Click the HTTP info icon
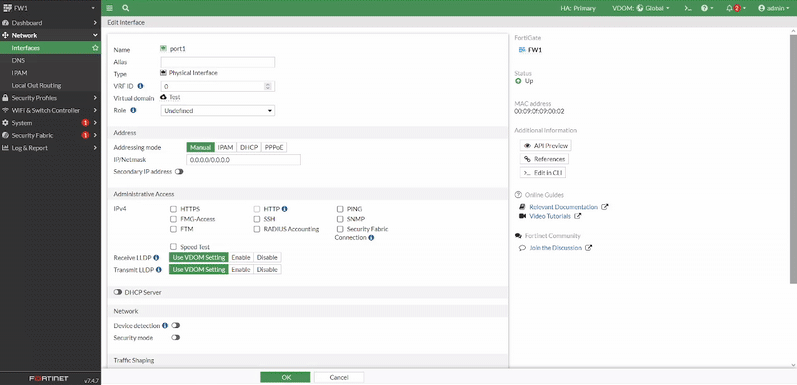The image size is (797, 385). pyautogui.click(x=285, y=209)
